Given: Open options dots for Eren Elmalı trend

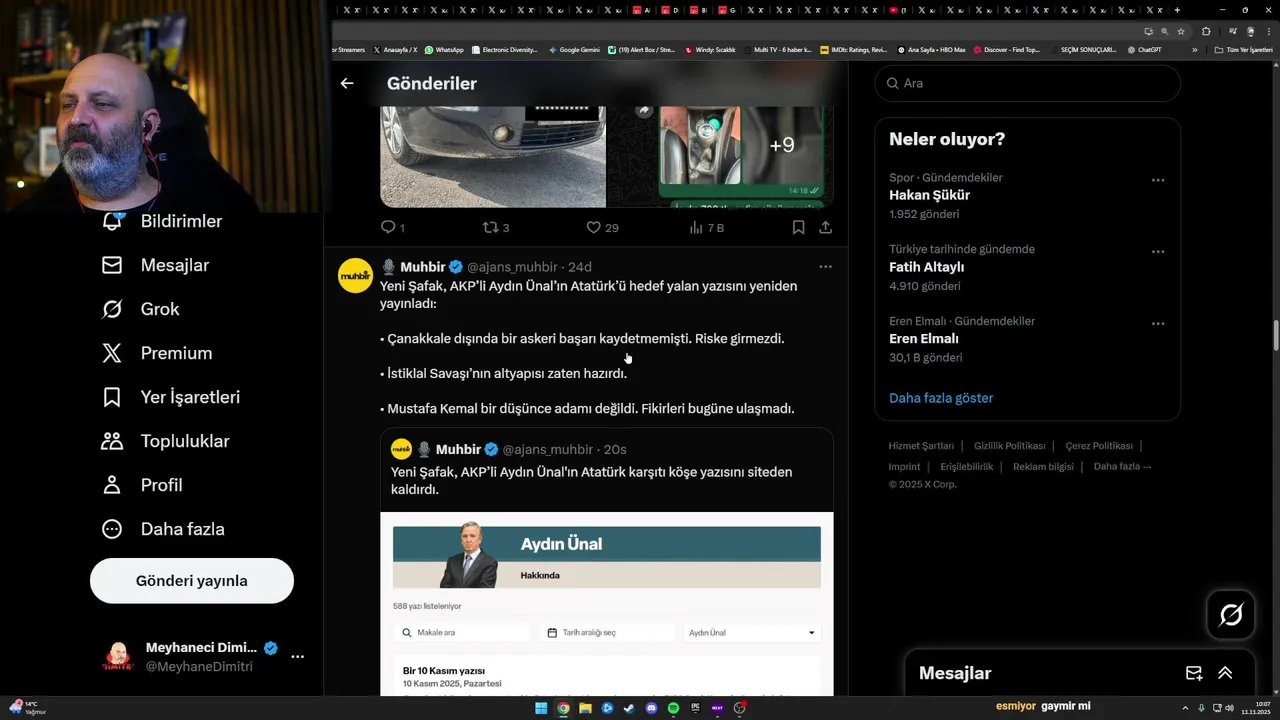Looking at the screenshot, I should [x=1157, y=324].
